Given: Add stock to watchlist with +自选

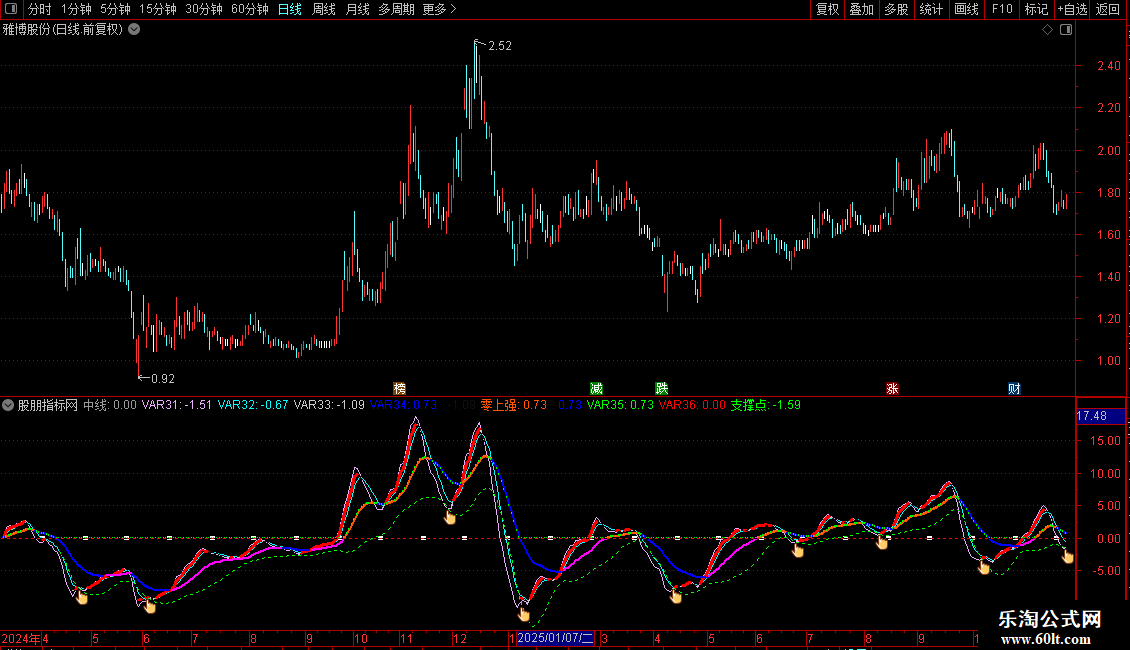Looking at the screenshot, I should click(1072, 9).
